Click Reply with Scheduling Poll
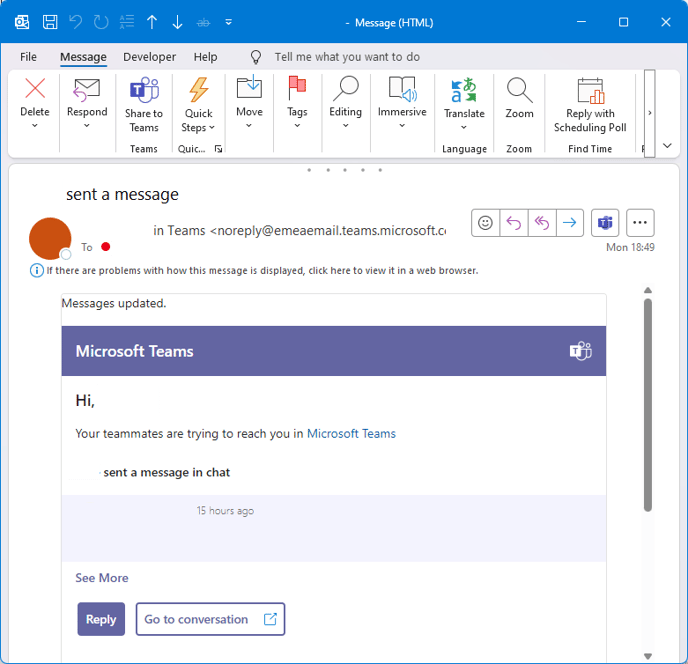 pyautogui.click(x=590, y=105)
